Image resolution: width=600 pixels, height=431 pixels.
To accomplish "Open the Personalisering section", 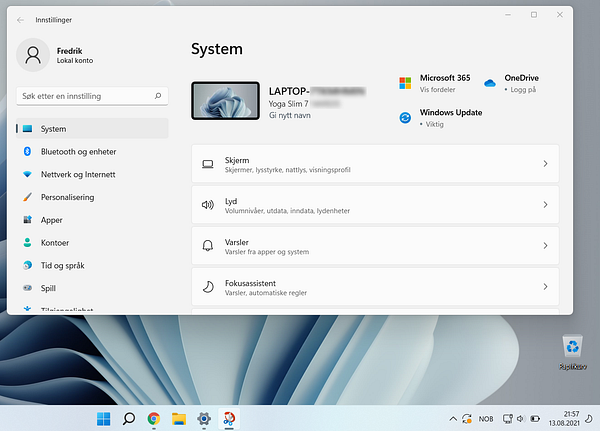I will [68, 197].
